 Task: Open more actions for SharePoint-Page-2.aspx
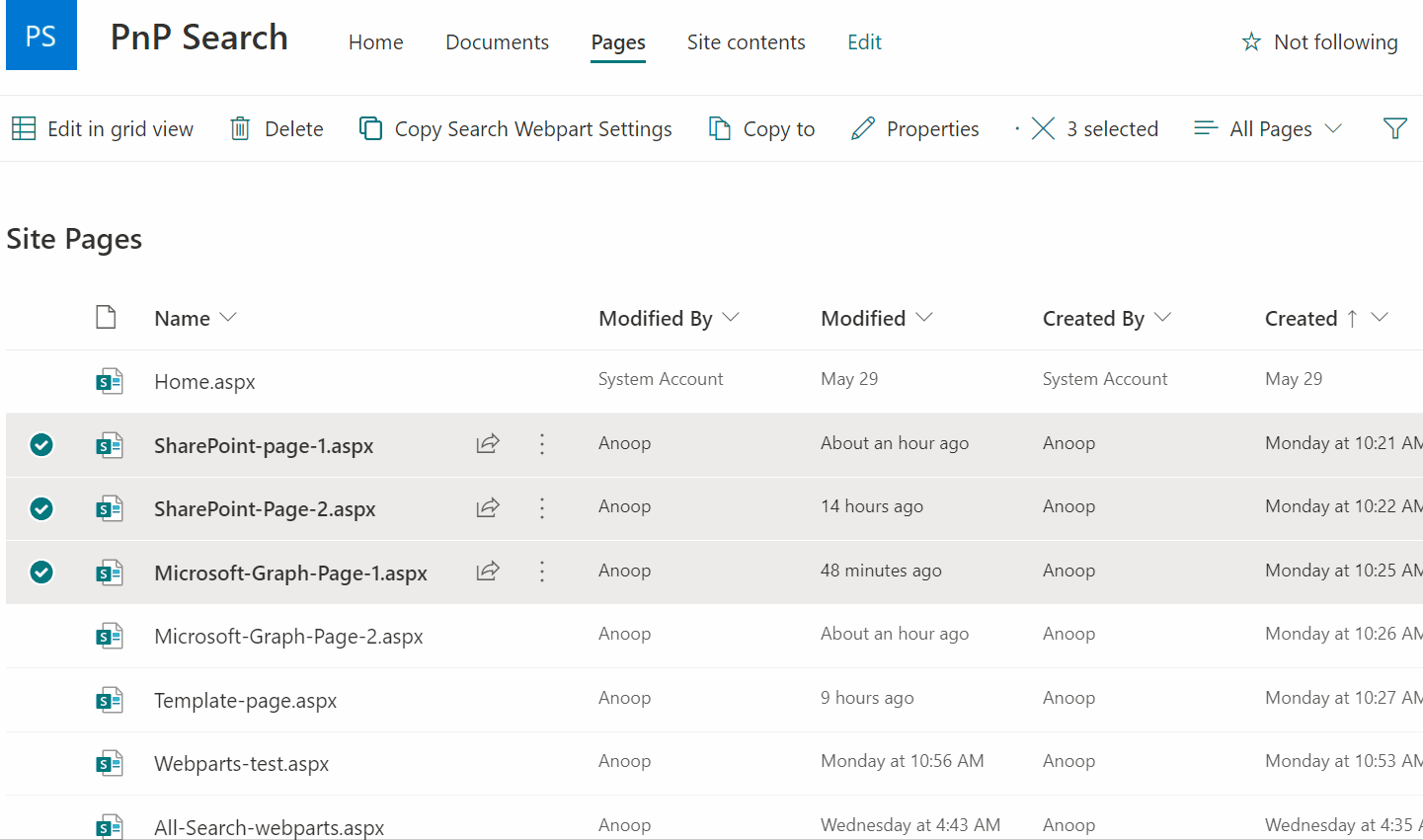coord(542,508)
